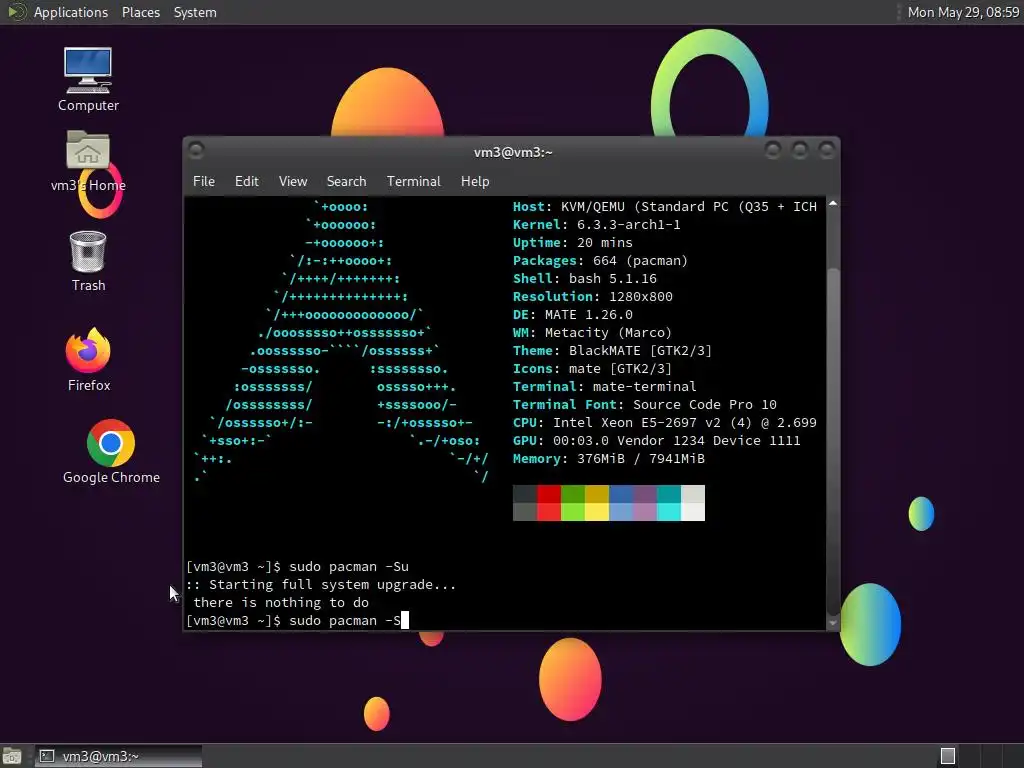This screenshot has height=768, width=1024.
Task: Open the System menu
Action: click(x=195, y=12)
